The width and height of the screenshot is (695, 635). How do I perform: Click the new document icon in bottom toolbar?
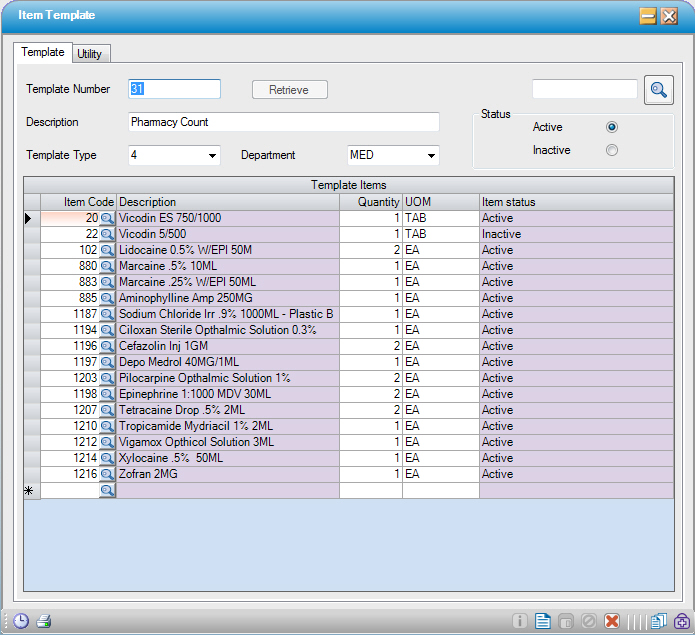tap(543, 621)
